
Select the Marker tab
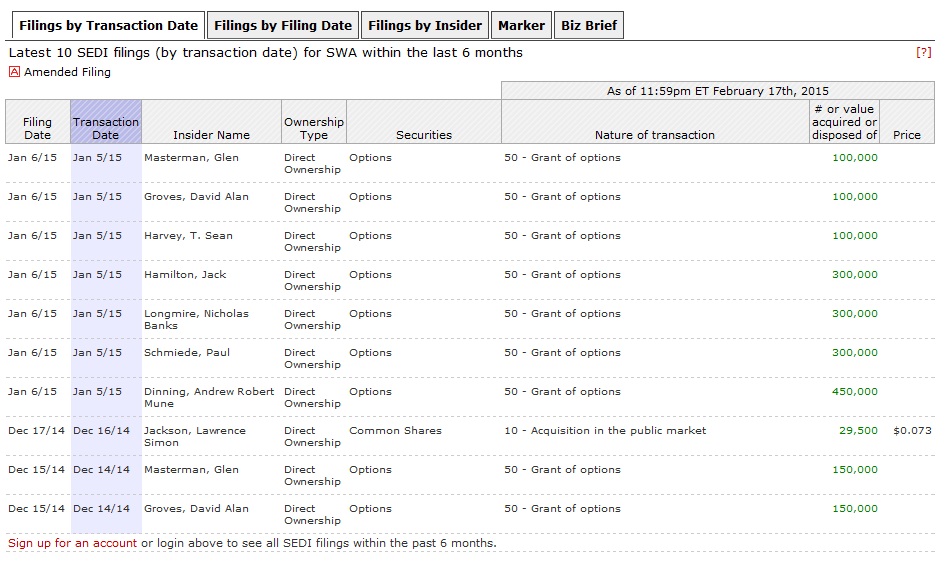(x=521, y=26)
